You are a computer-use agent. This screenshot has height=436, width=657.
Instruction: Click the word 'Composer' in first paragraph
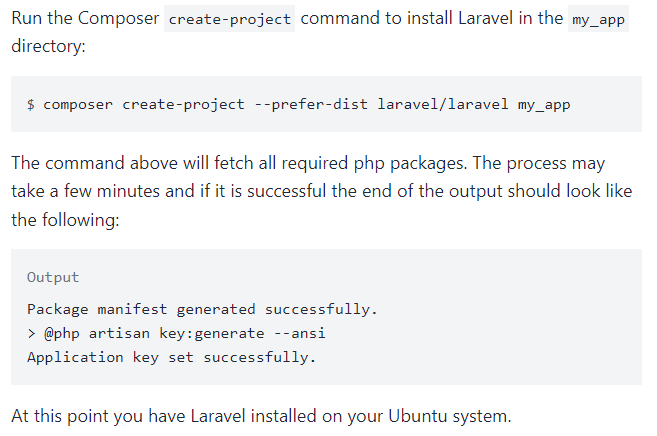click(x=119, y=18)
